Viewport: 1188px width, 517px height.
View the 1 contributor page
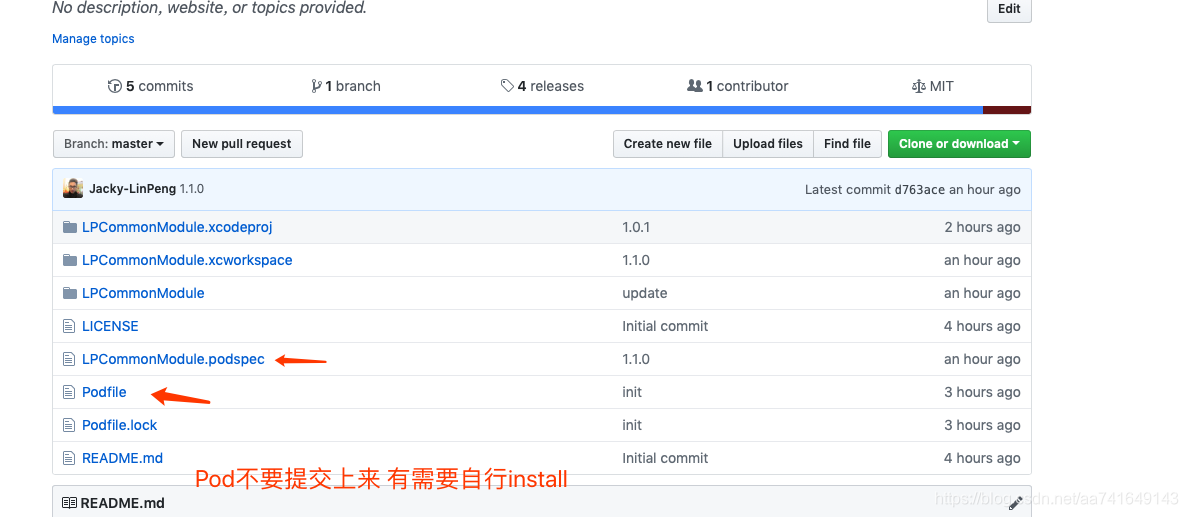click(737, 86)
